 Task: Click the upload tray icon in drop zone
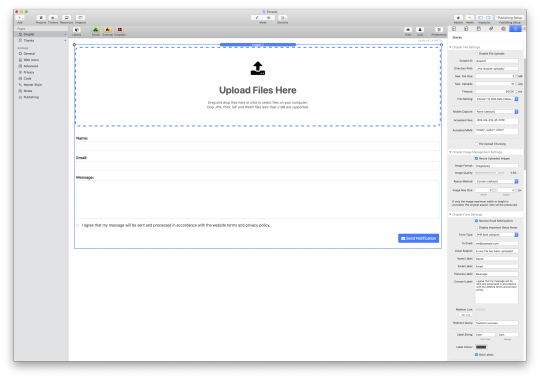click(x=258, y=68)
